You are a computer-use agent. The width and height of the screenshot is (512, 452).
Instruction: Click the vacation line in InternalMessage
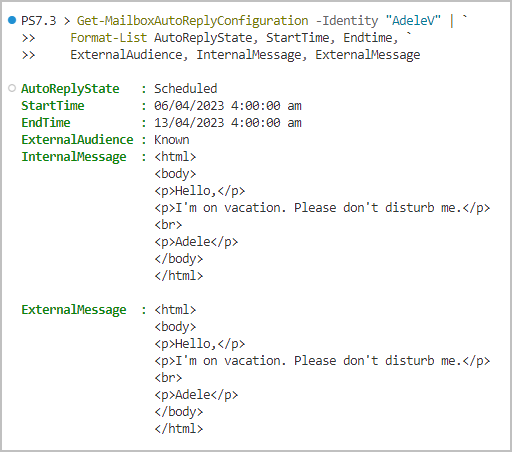322,208
